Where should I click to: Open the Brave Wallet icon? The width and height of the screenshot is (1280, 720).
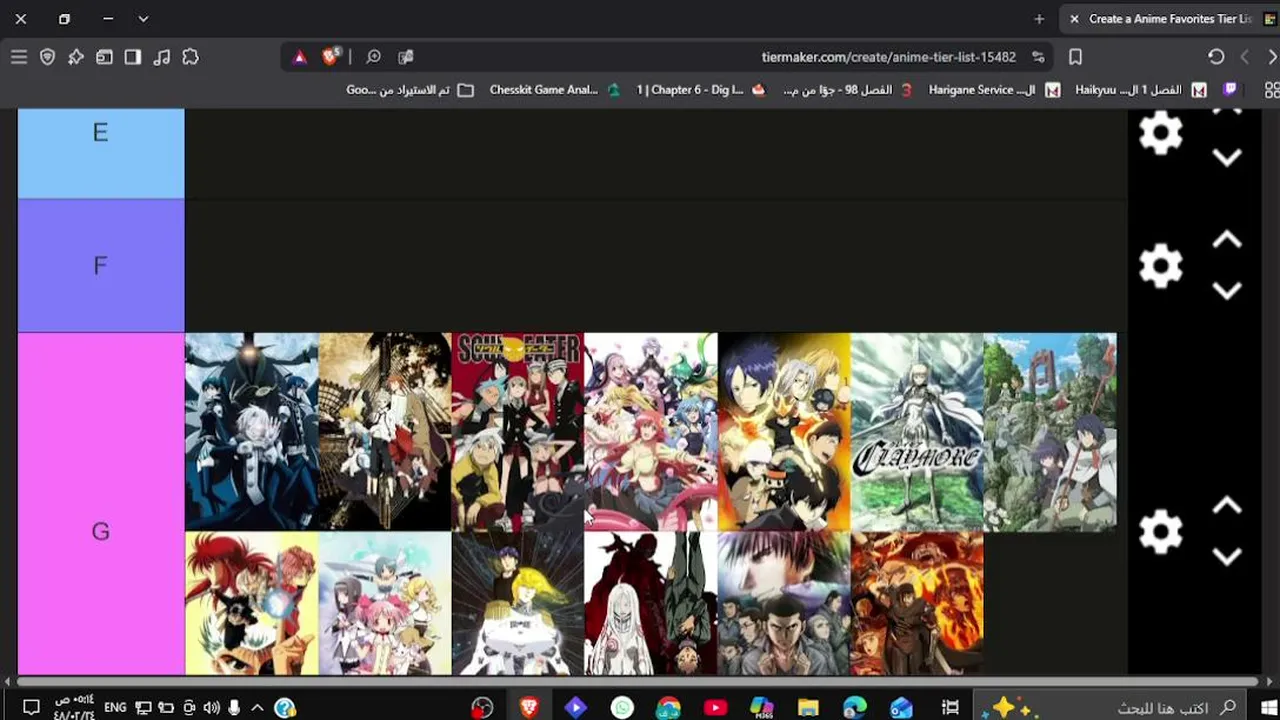104,57
